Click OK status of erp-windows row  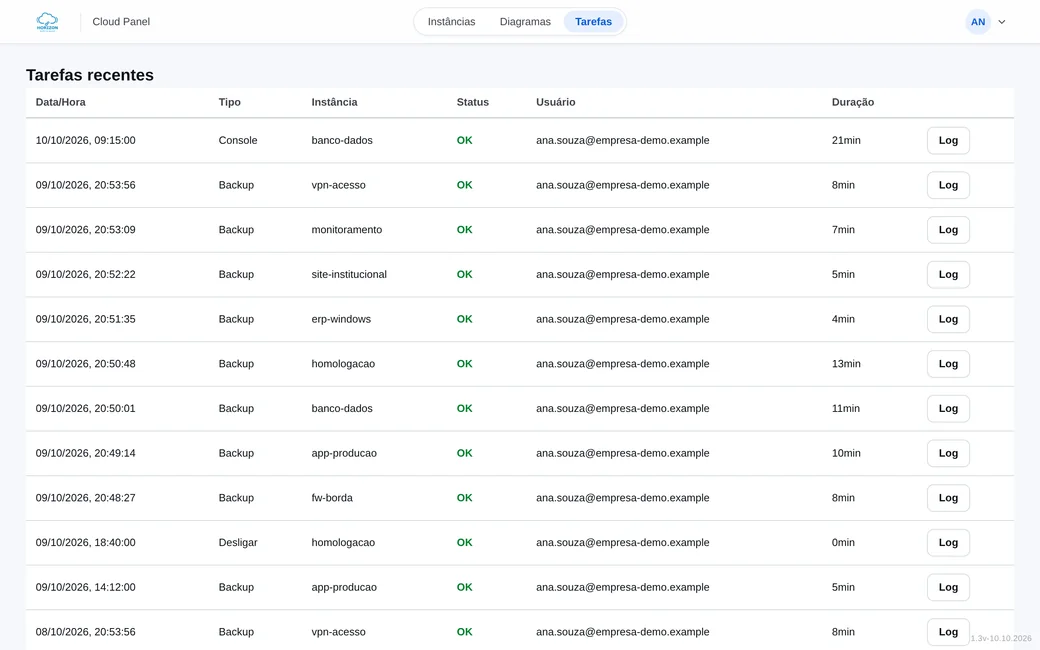464,319
